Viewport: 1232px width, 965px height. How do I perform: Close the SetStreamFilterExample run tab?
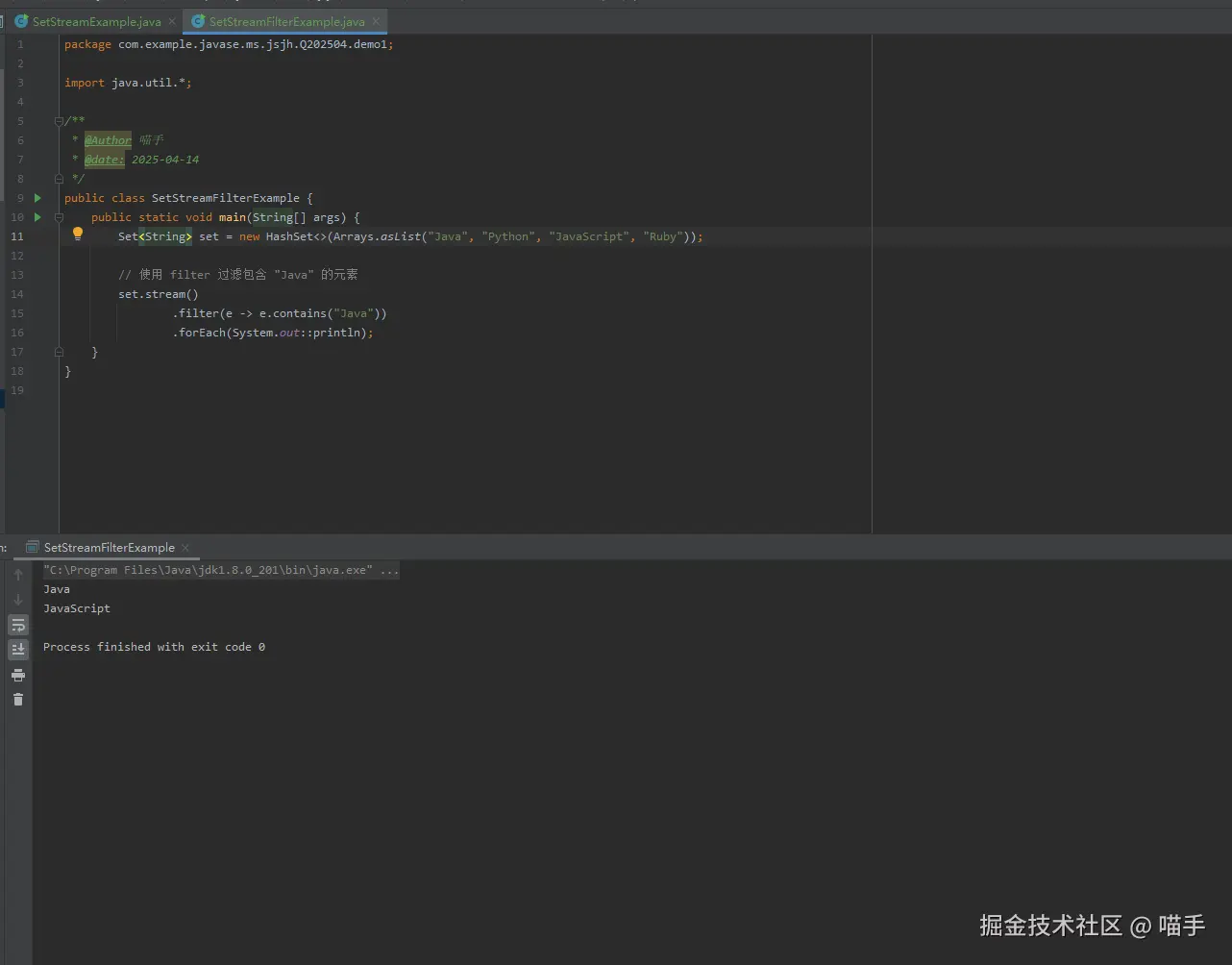point(185,548)
